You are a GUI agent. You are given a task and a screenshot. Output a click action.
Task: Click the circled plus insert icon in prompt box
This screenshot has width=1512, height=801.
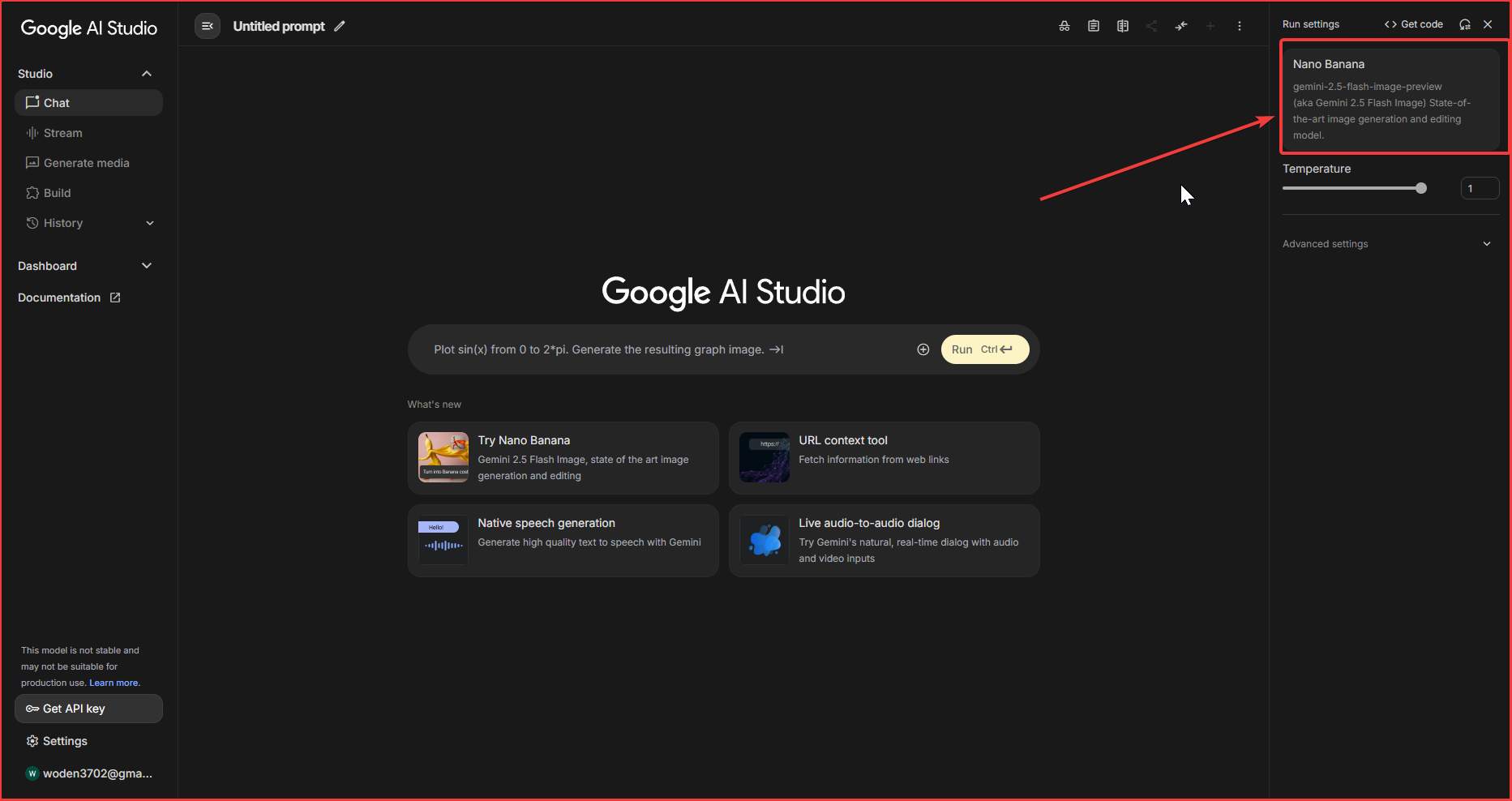[923, 349]
